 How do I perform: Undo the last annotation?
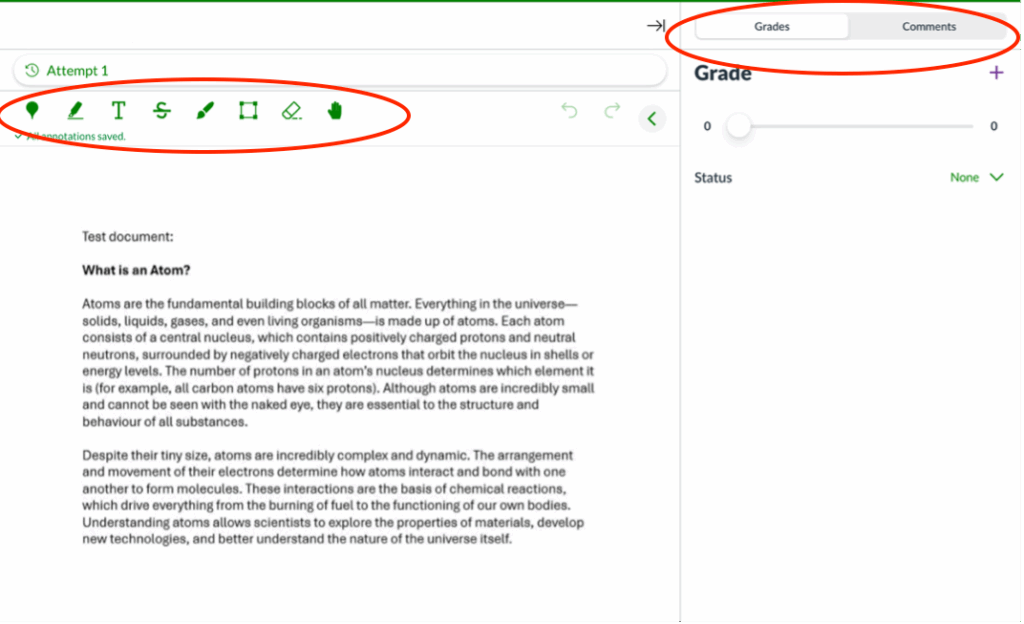[569, 111]
